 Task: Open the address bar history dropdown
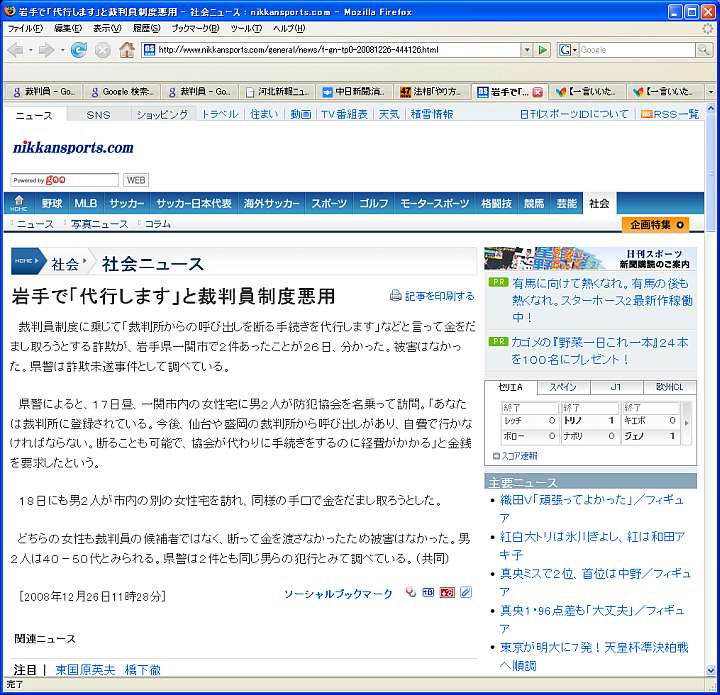[x=527, y=50]
